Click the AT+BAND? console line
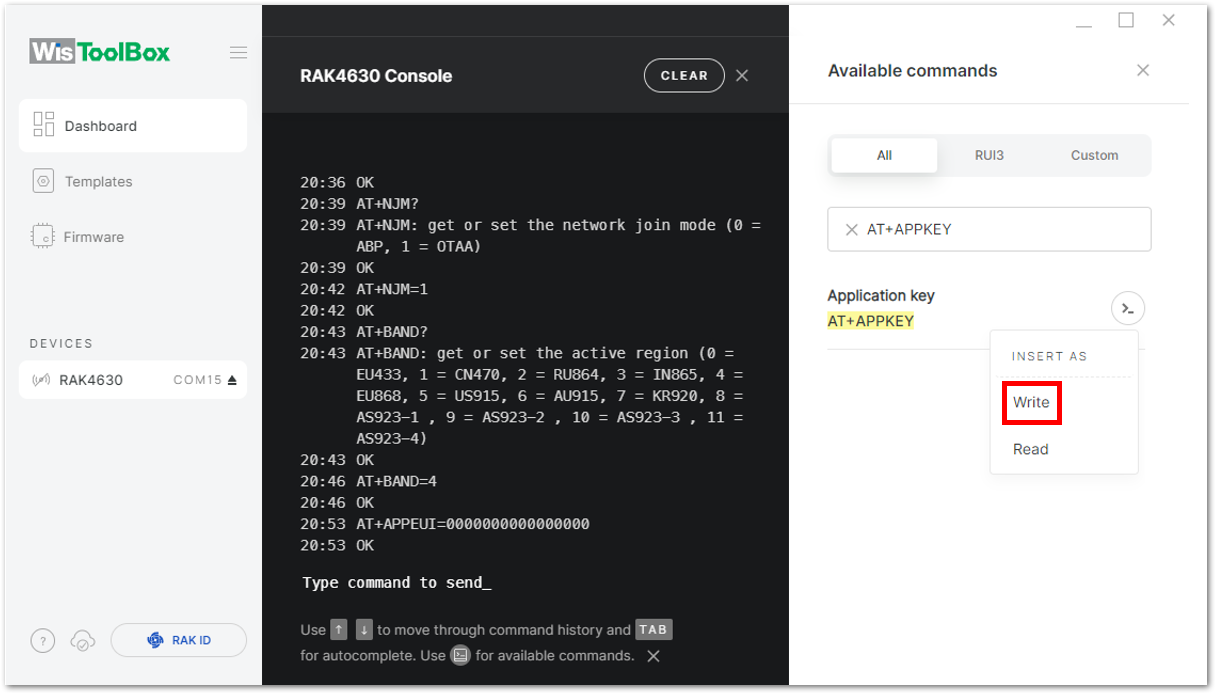Viewport: 1216px width, 694px height. 392,332
